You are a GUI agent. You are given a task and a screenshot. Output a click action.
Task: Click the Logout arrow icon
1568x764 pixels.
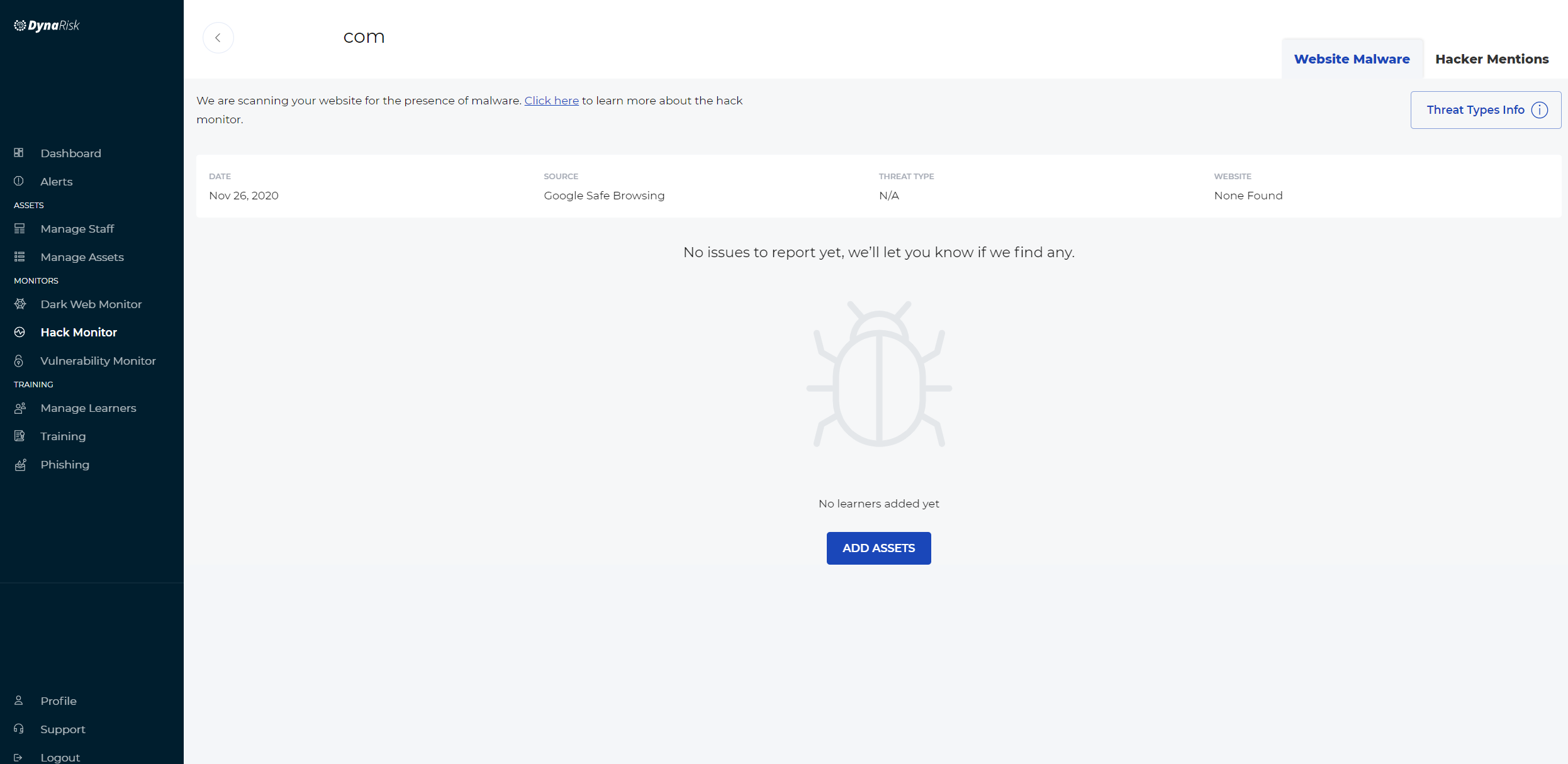pos(18,757)
